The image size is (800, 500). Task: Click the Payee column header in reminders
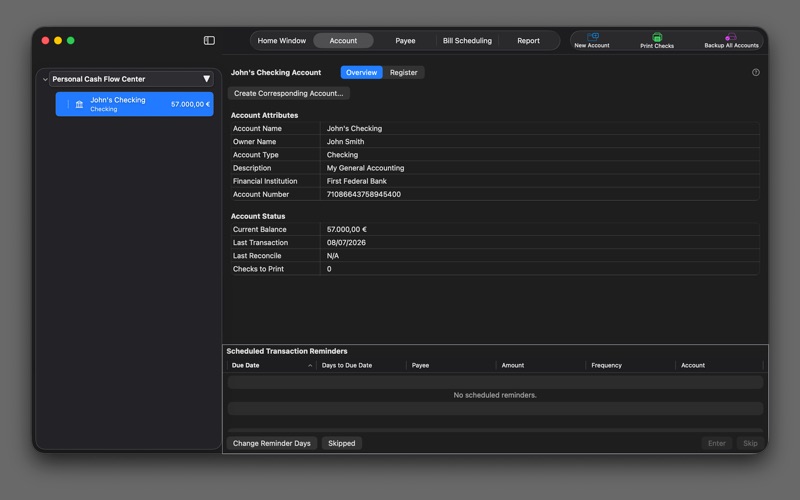(x=451, y=365)
